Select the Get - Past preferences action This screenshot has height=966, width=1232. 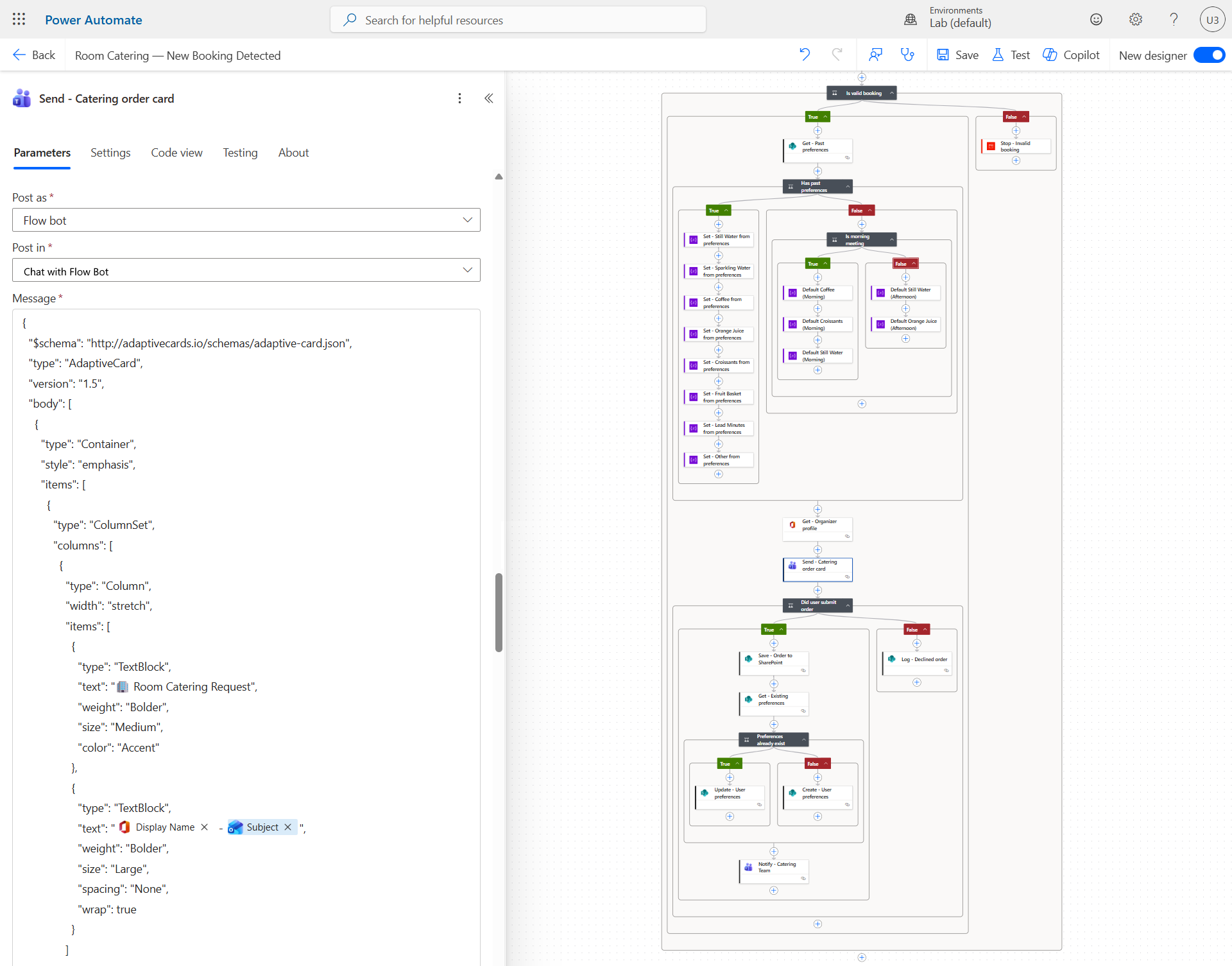click(817, 150)
